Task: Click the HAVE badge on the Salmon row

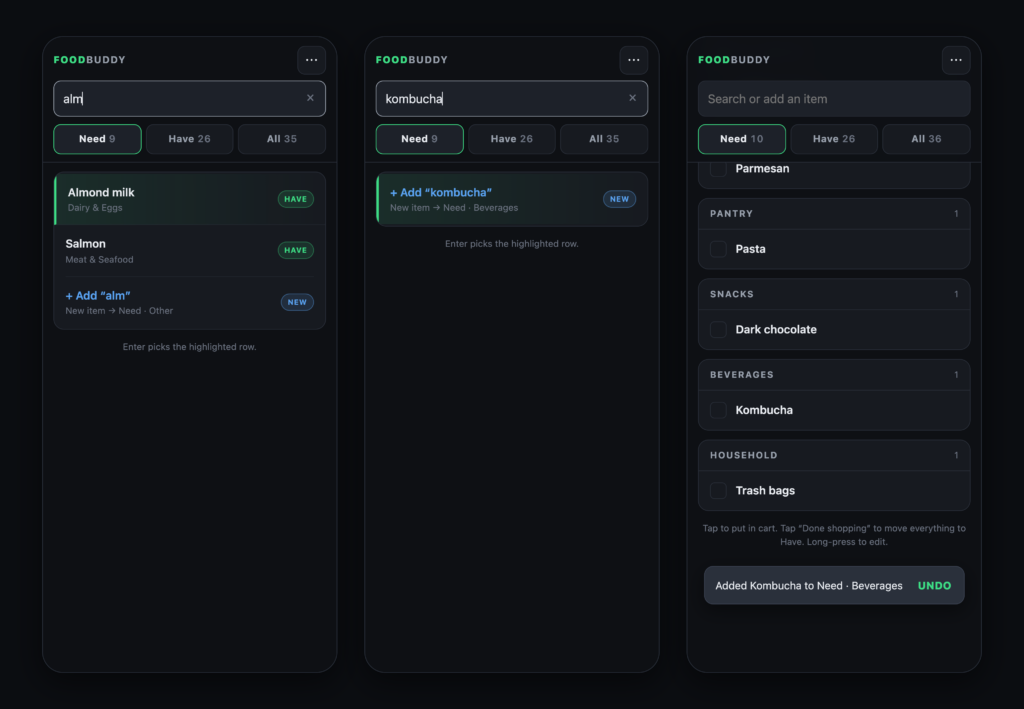Action: (296, 250)
